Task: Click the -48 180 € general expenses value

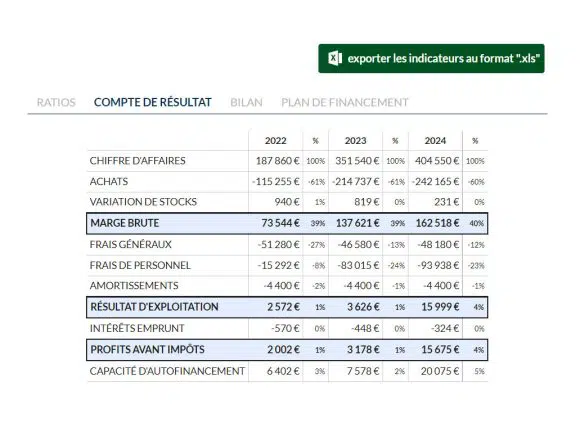Action: (438, 245)
